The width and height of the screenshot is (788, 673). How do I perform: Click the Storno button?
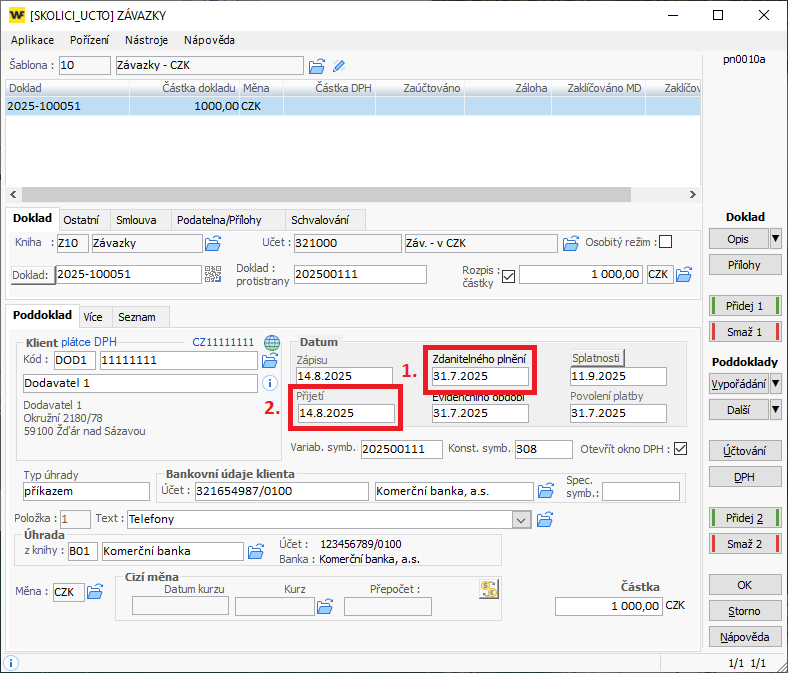744,610
